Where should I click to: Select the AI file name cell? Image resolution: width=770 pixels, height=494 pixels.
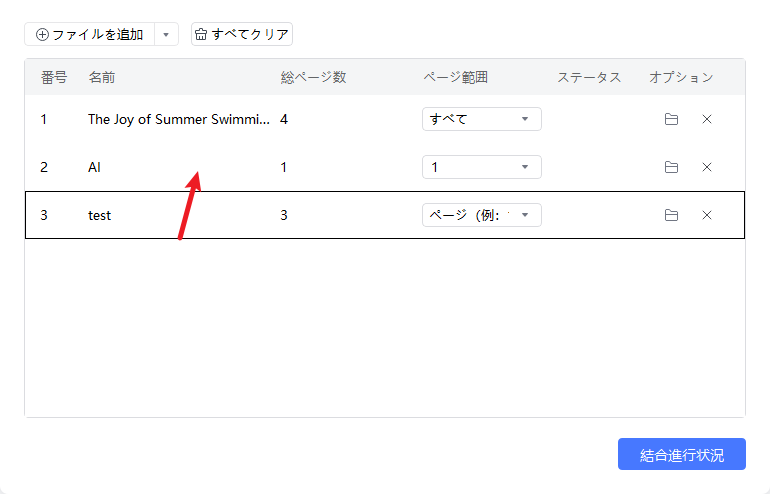coord(94,167)
